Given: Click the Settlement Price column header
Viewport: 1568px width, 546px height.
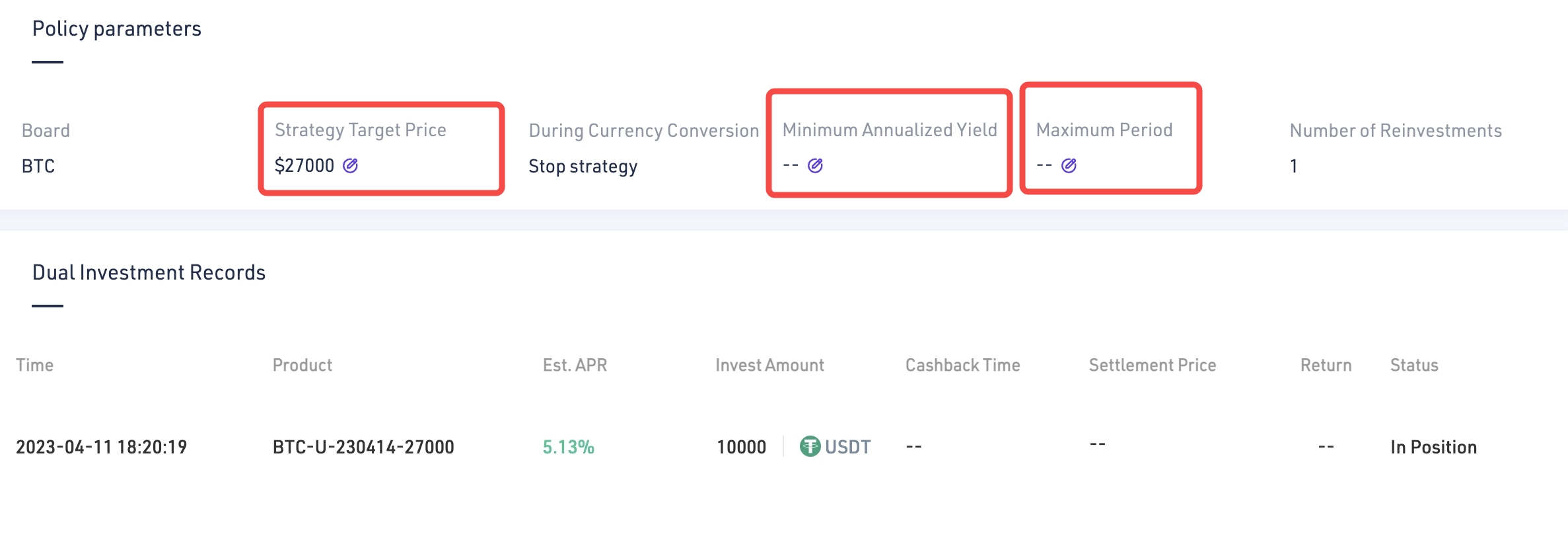Looking at the screenshot, I should [1152, 365].
